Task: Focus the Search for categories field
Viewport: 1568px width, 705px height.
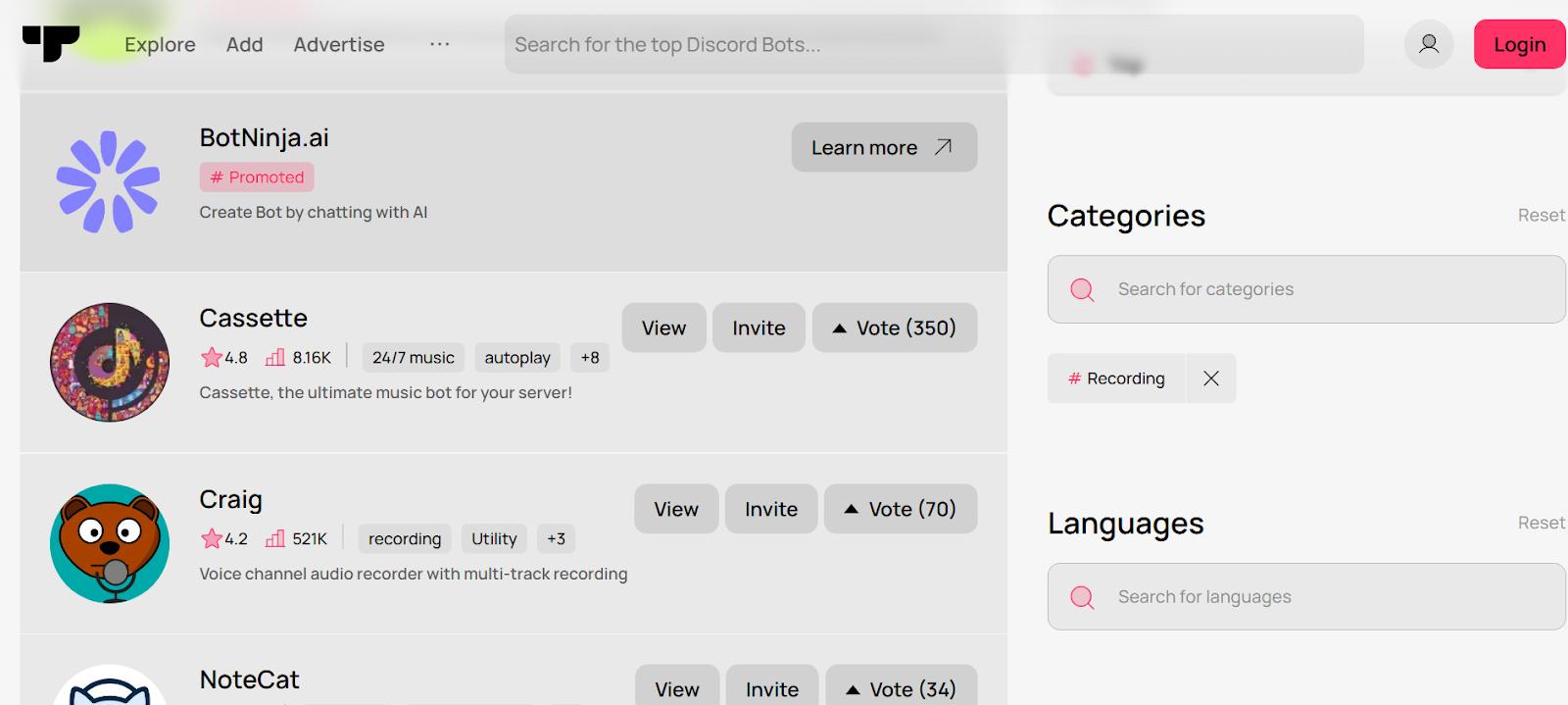Action: 1305,289
